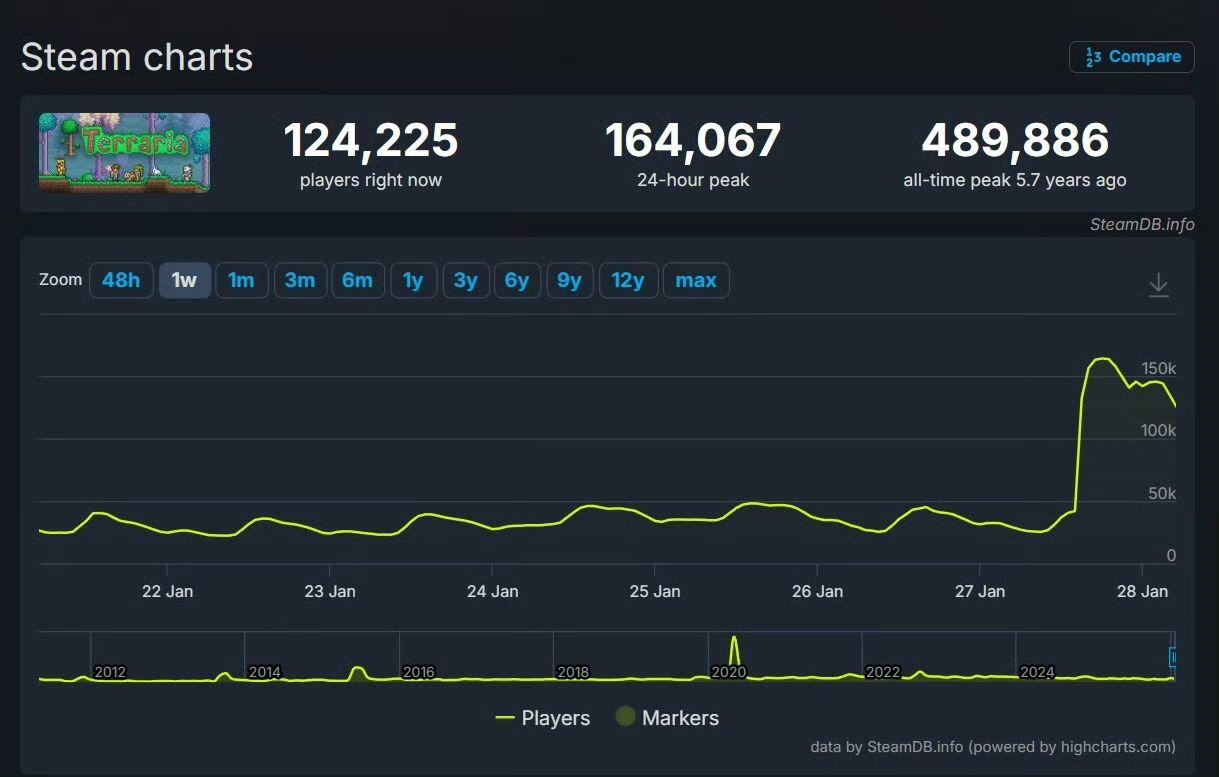Click the 164,067 24-hour peak value

(x=693, y=140)
